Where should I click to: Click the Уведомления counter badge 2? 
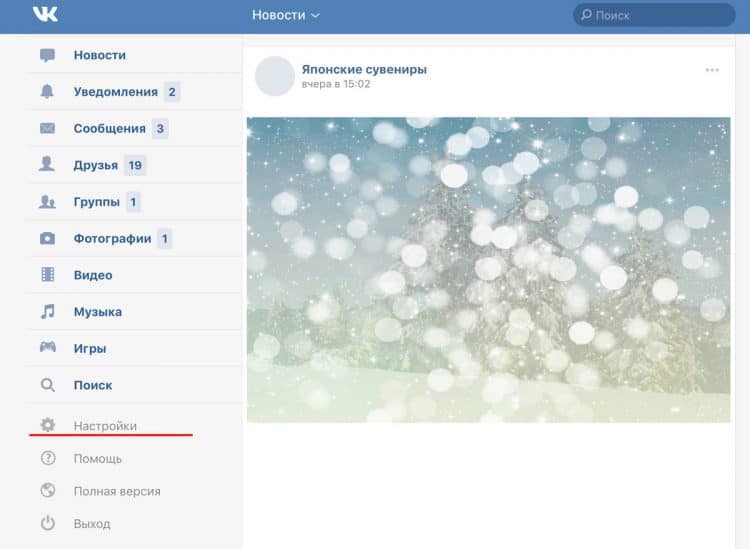tap(172, 92)
